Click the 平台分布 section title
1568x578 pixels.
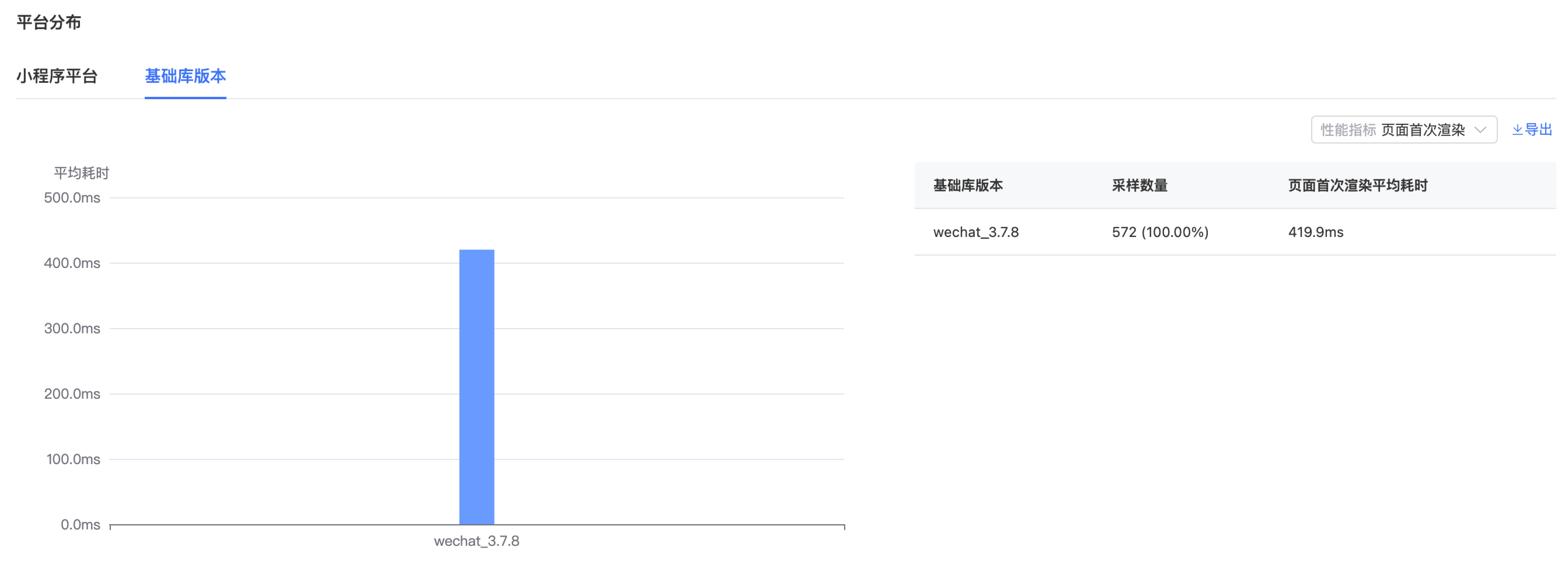tap(48, 23)
